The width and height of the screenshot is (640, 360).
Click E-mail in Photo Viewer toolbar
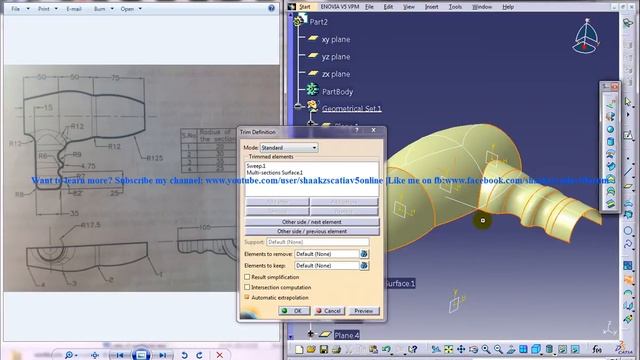(x=74, y=9)
